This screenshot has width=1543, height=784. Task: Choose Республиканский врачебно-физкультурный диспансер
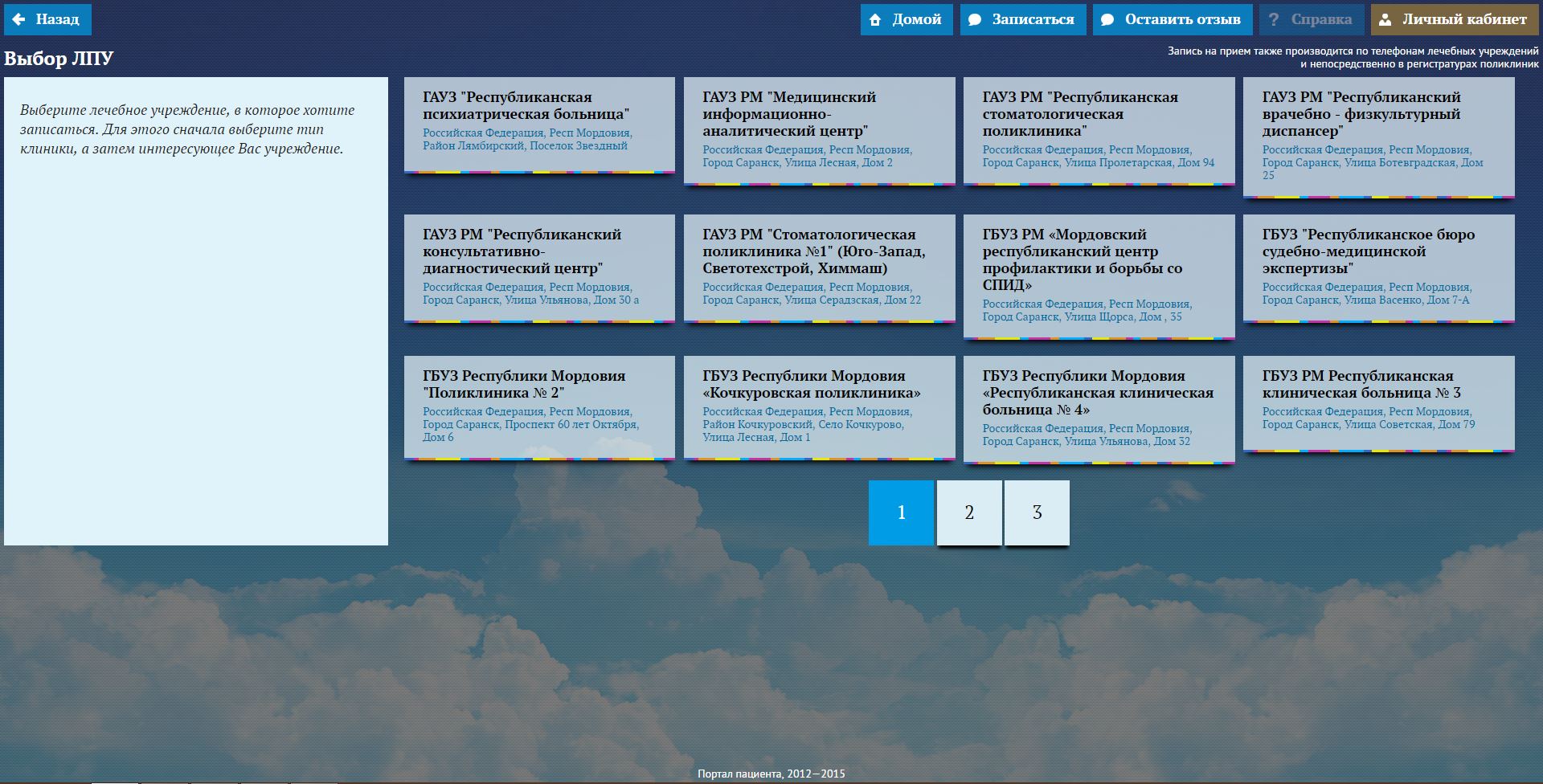pos(1378,137)
